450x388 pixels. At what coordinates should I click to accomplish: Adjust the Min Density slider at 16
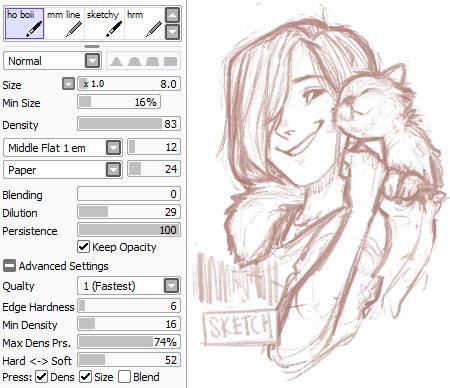point(129,324)
